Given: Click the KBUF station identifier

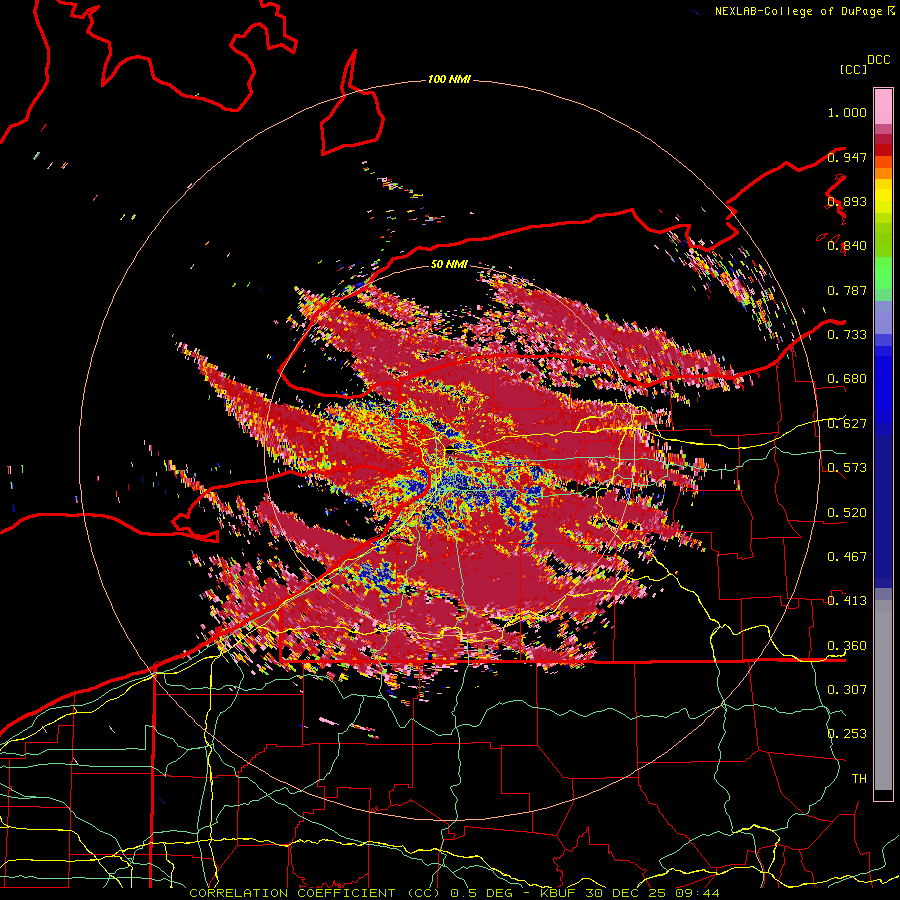Looking at the screenshot, I should click(x=560, y=893).
